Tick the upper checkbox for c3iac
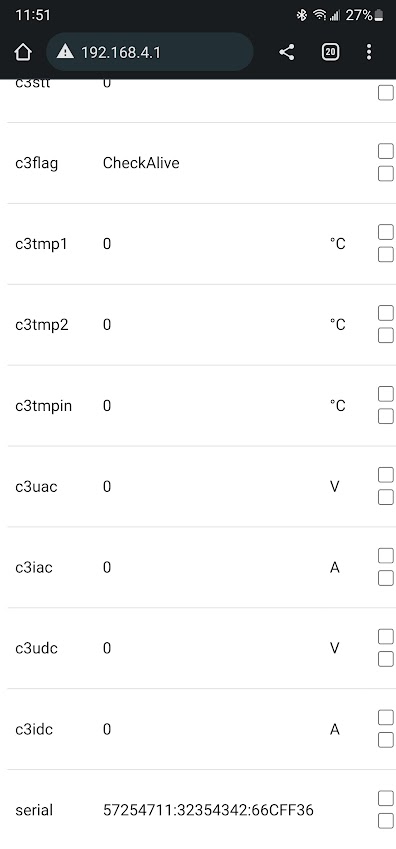Image resolution: width=396 pixels, height=849 pixels. coord(386,556)
